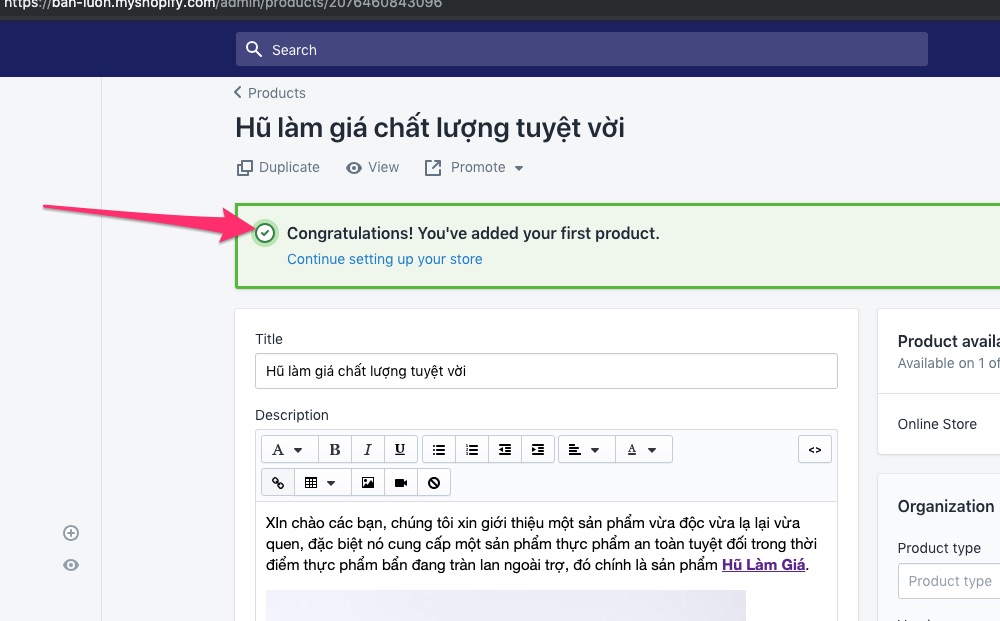Screen dimensions: 1000x621
Task: Insert a video into the product description
Action: click(400, 482)
